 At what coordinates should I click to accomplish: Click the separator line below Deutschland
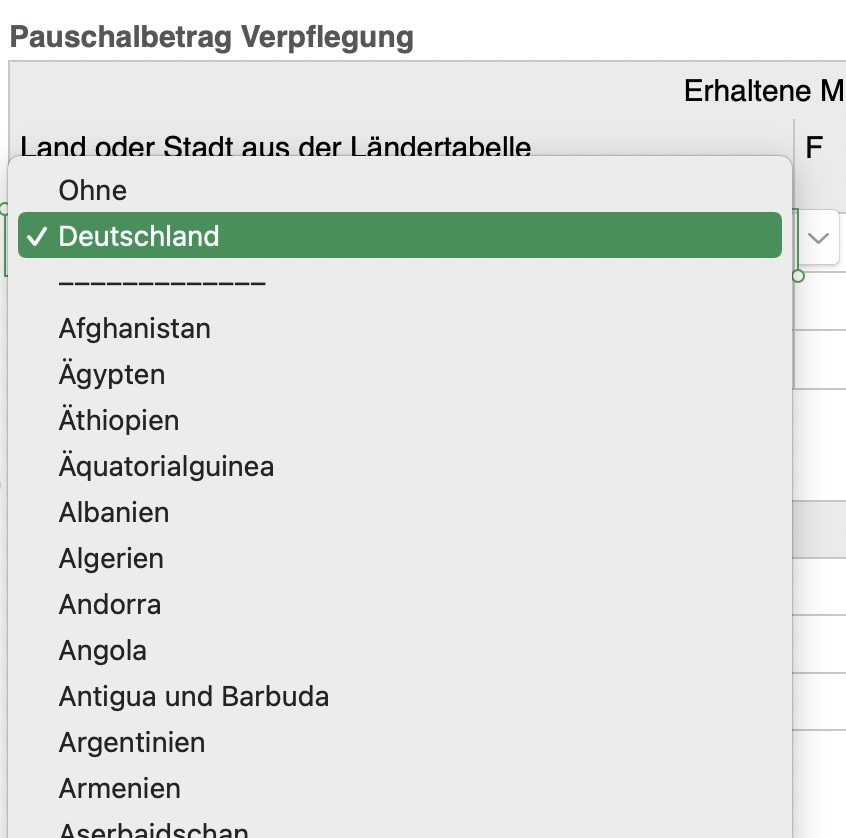pos(163,282)
